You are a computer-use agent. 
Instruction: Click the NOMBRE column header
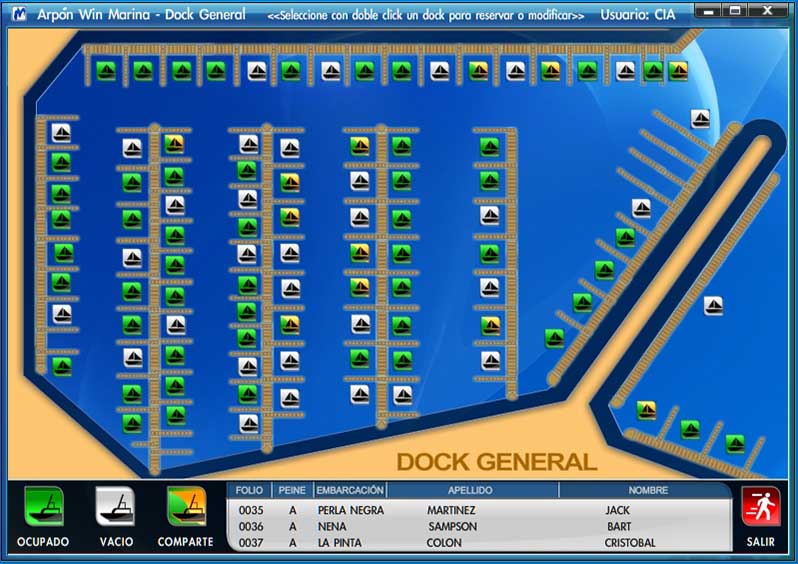648,490
